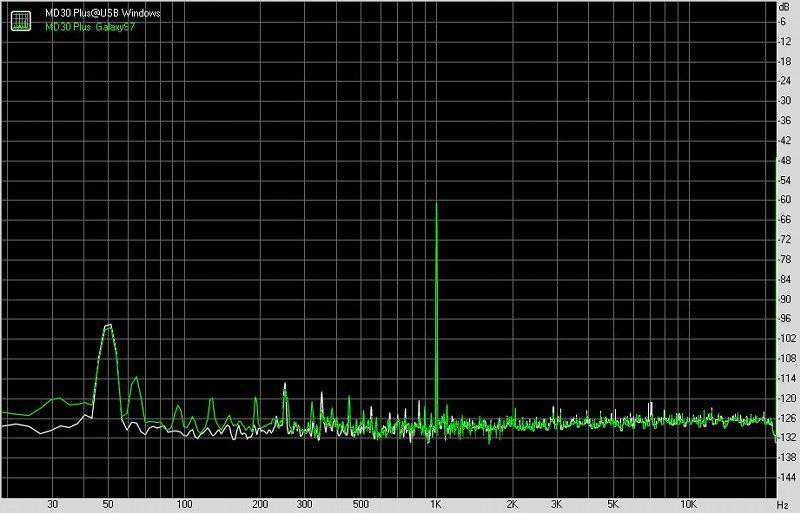Image resolution: width=800 pixels, height=513 pixels.
Task: Click the 10K frequency axis label
Action: (x=689, y=506)
